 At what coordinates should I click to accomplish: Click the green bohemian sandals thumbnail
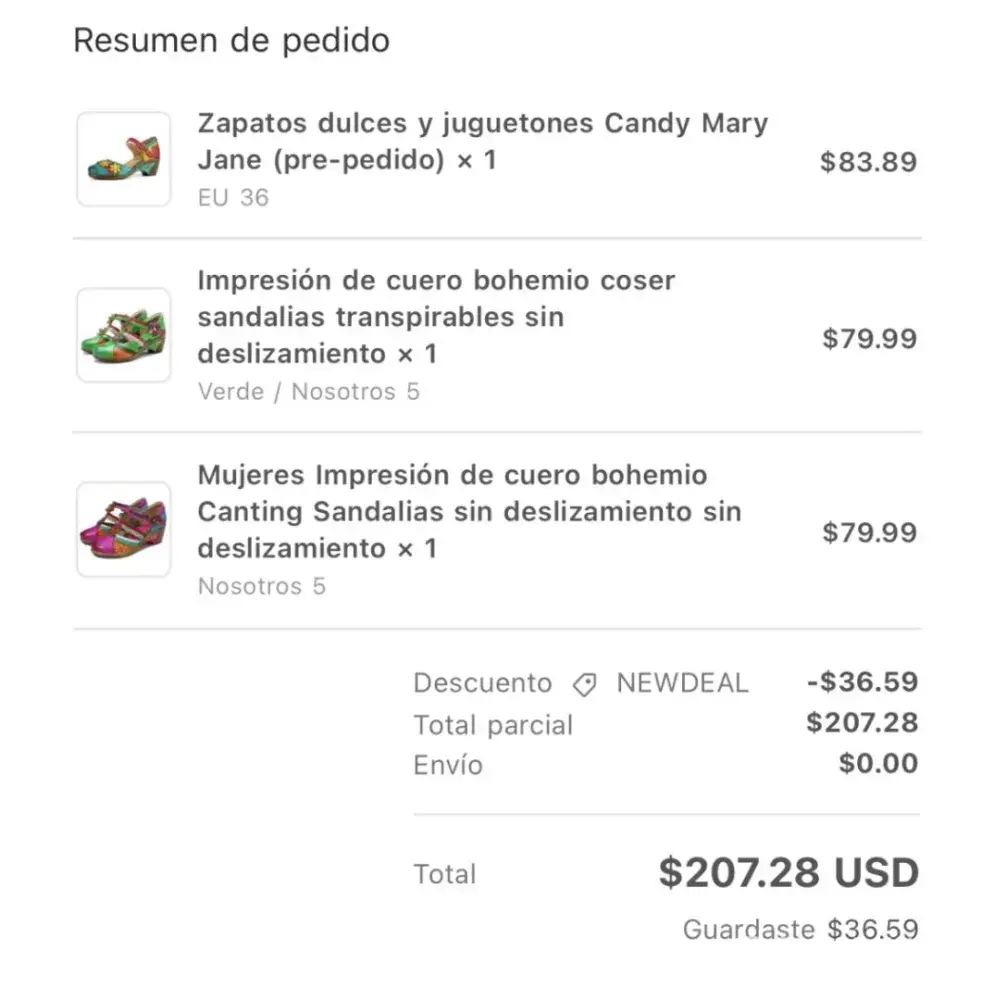point(124,336)
